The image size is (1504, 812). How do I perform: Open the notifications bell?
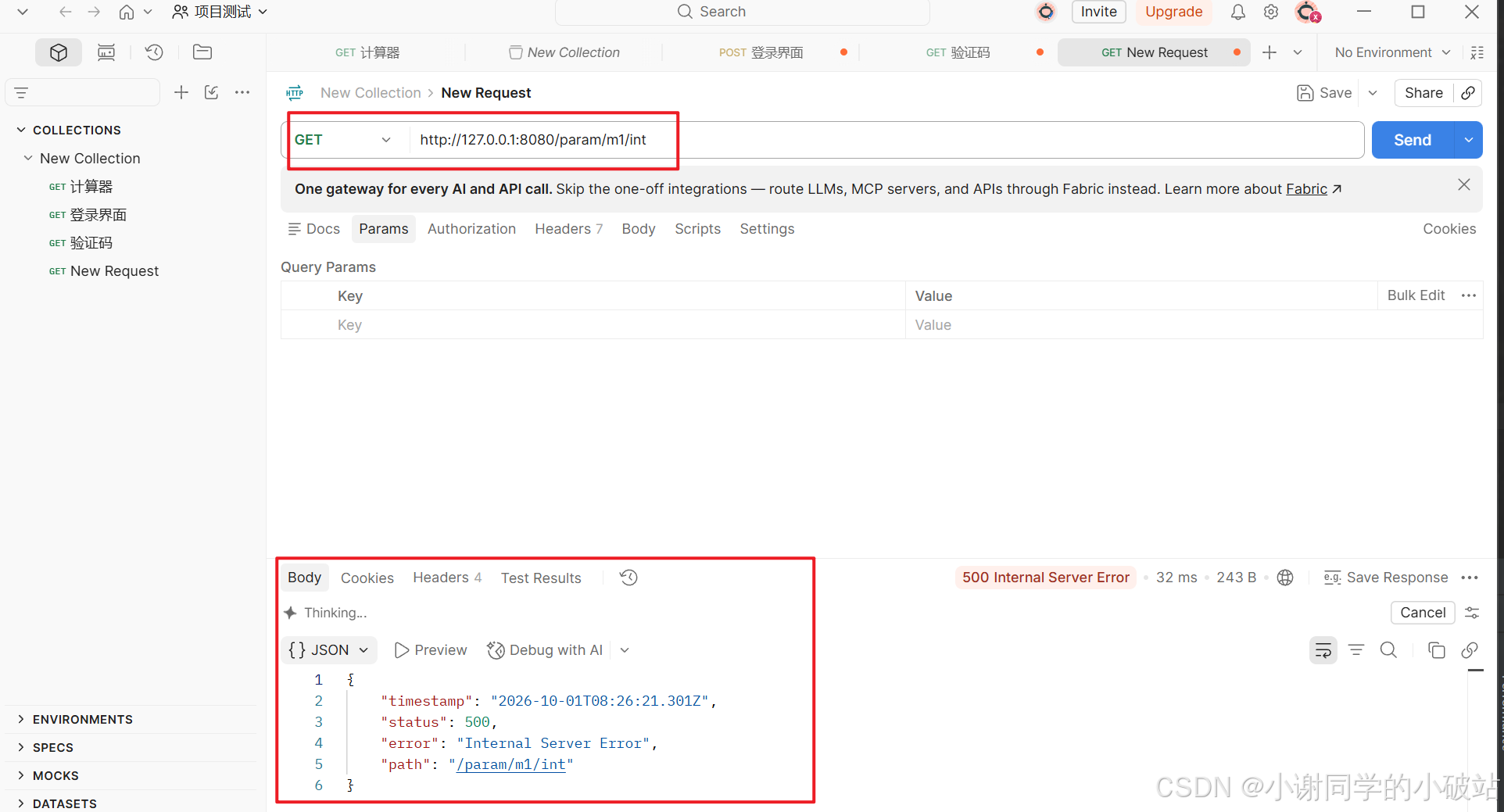coord(1237,12)
